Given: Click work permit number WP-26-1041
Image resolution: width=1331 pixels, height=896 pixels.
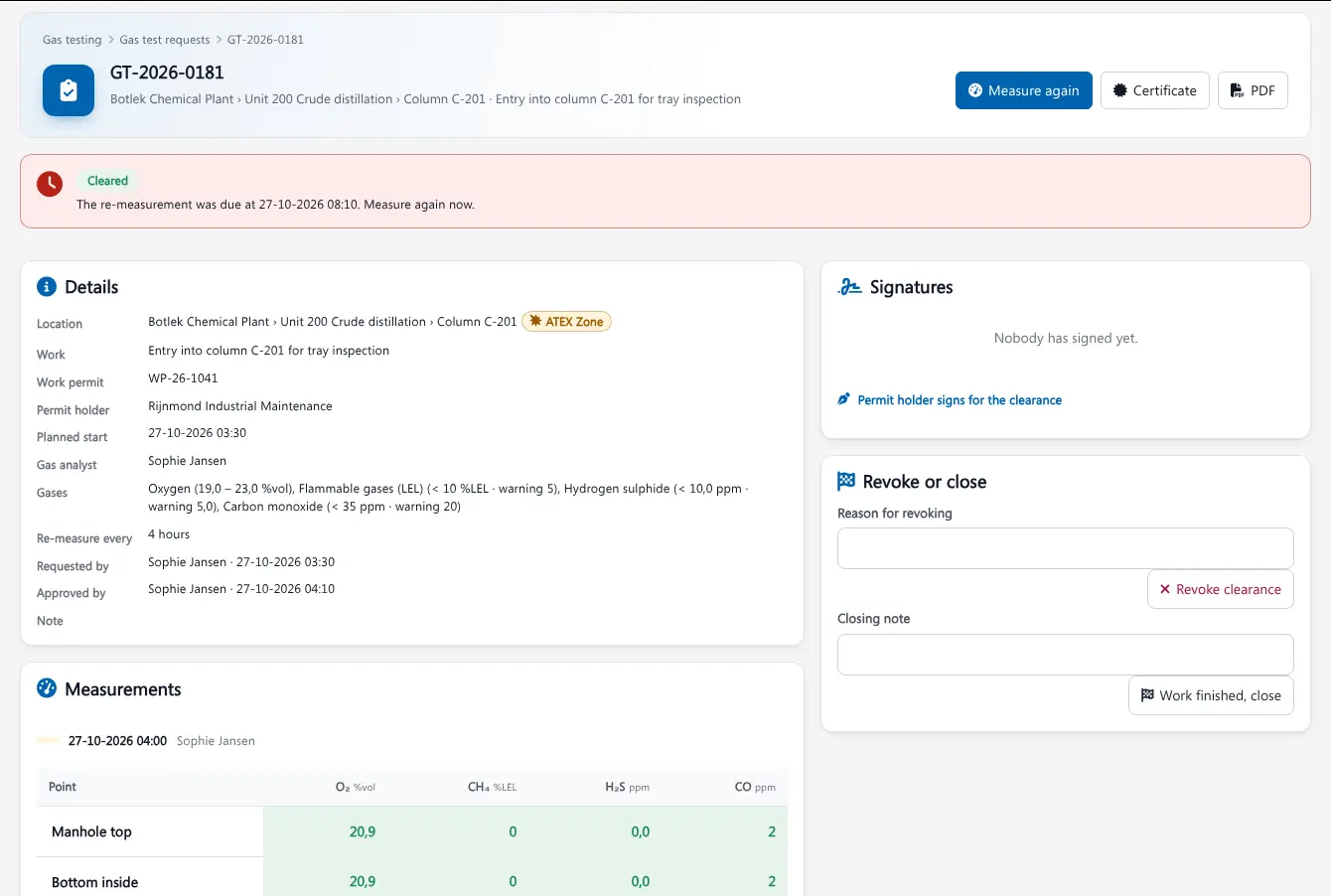Looking at the screenshot, I should [183, 378].
